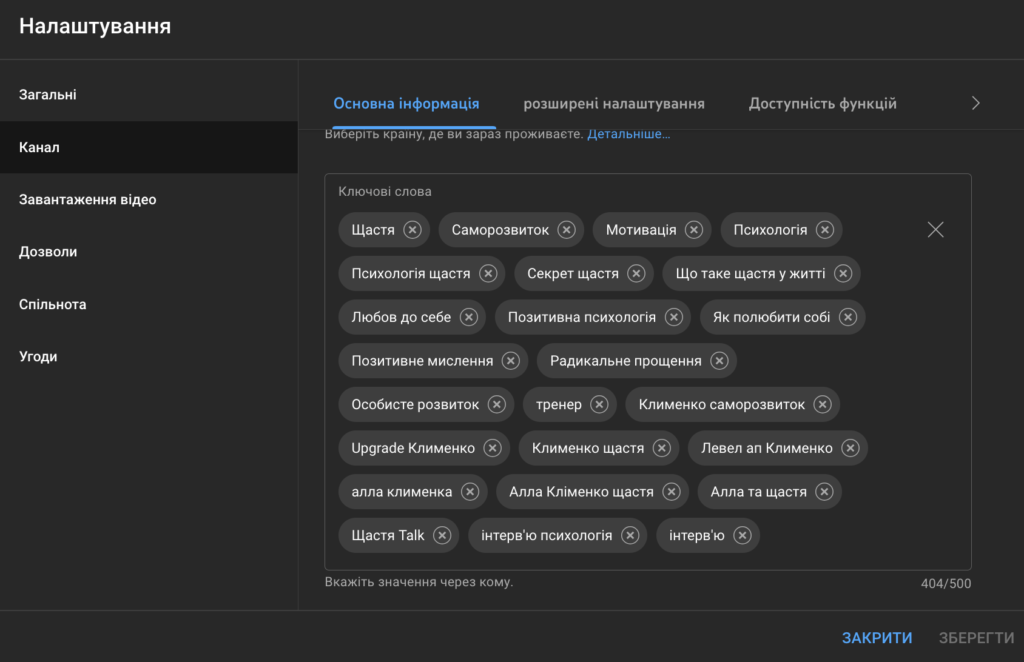1024x662 pixels.
Task: Switch to the 'Доступність функцій' tab
Action: click(822, 103)
